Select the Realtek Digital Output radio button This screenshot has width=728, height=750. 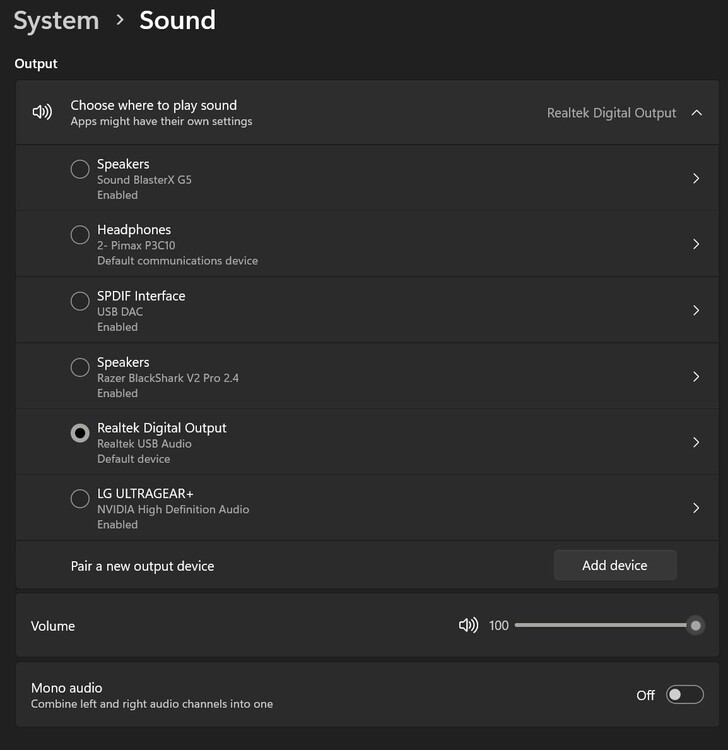click(x=80, y=433)
